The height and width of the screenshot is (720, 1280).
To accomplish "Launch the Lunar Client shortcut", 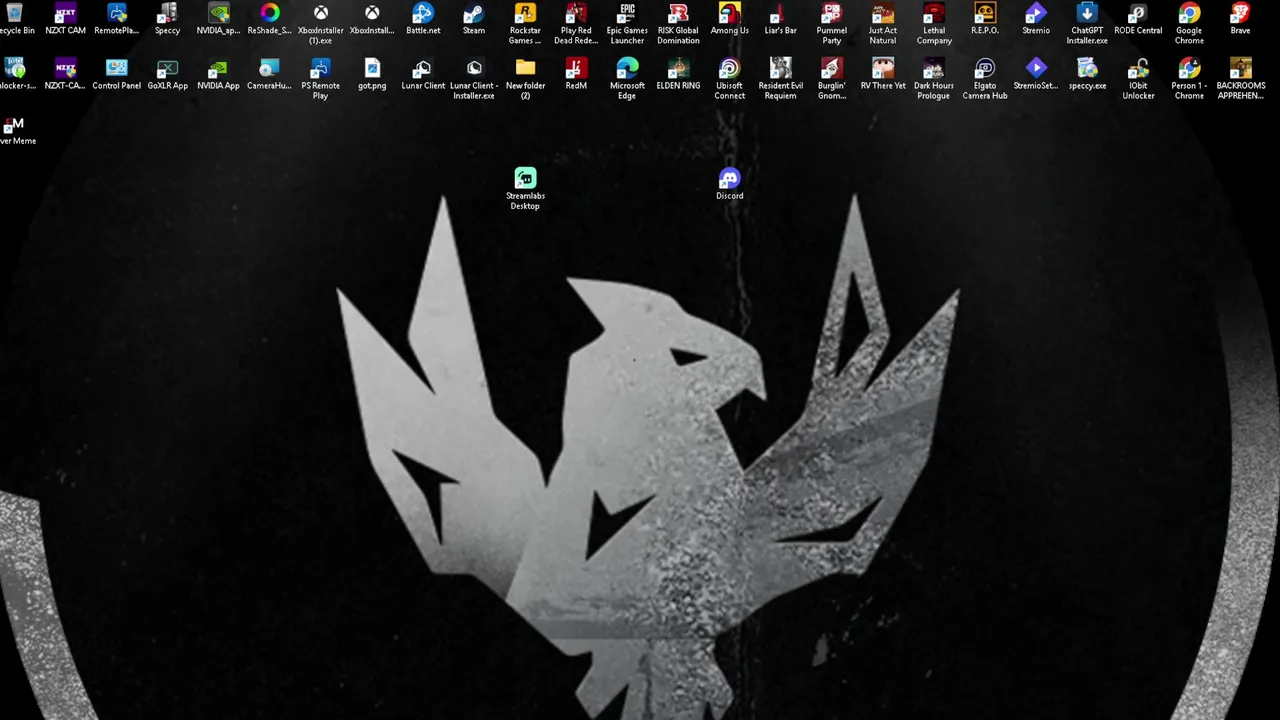I will (x=423, y=68).
